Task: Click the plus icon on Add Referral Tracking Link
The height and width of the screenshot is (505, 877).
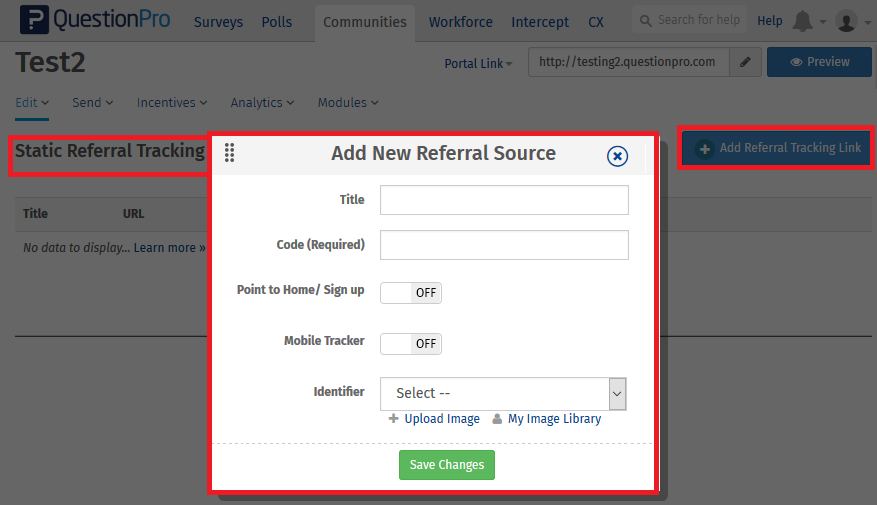Action: coord(704,148)
